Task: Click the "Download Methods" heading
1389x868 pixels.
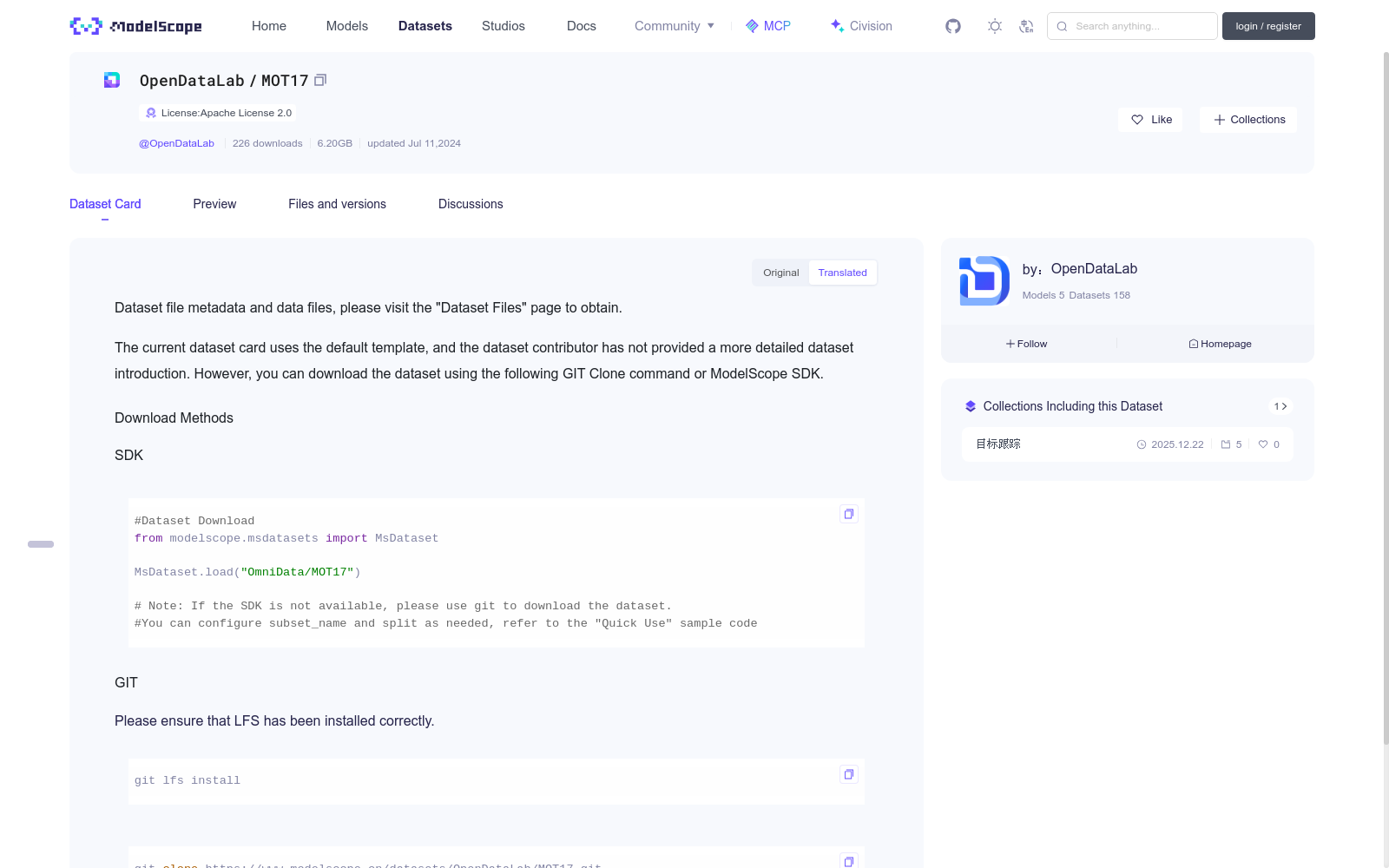Action: [174, 418]
